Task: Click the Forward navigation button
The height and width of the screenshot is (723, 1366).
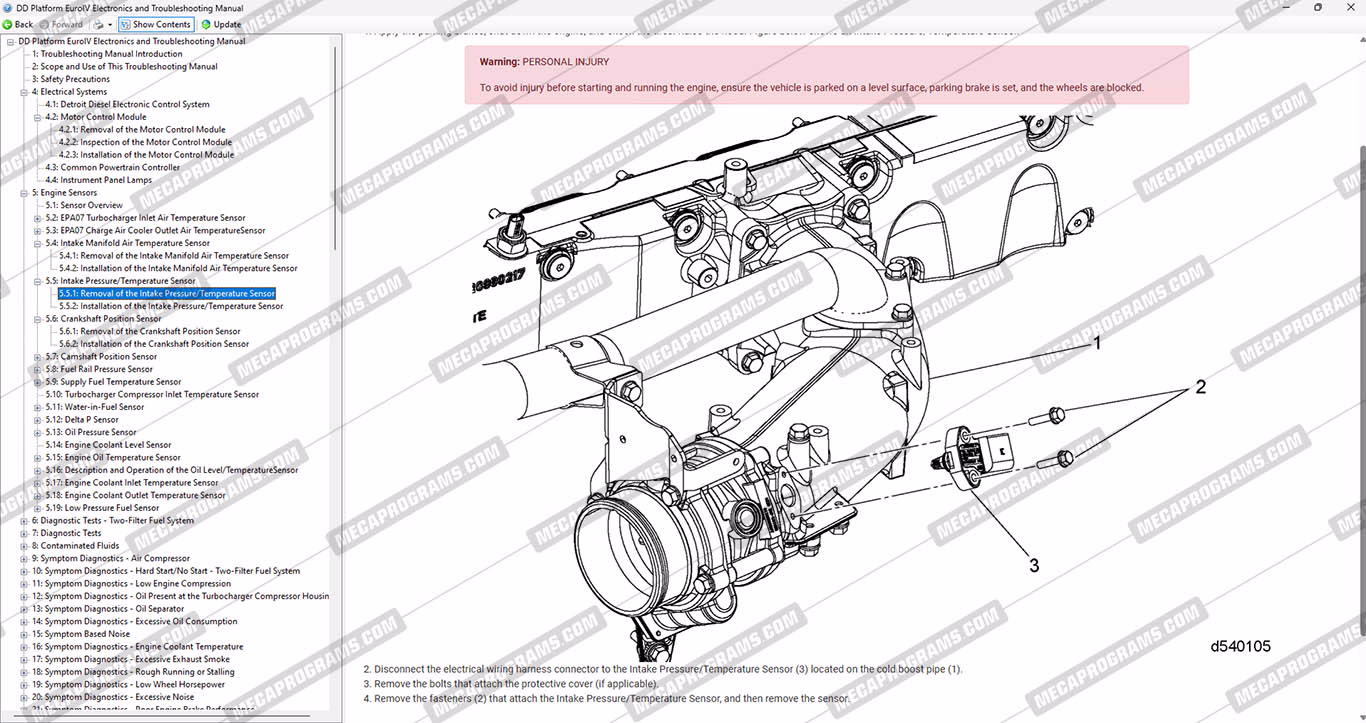Action: click(x=60, y=24)
